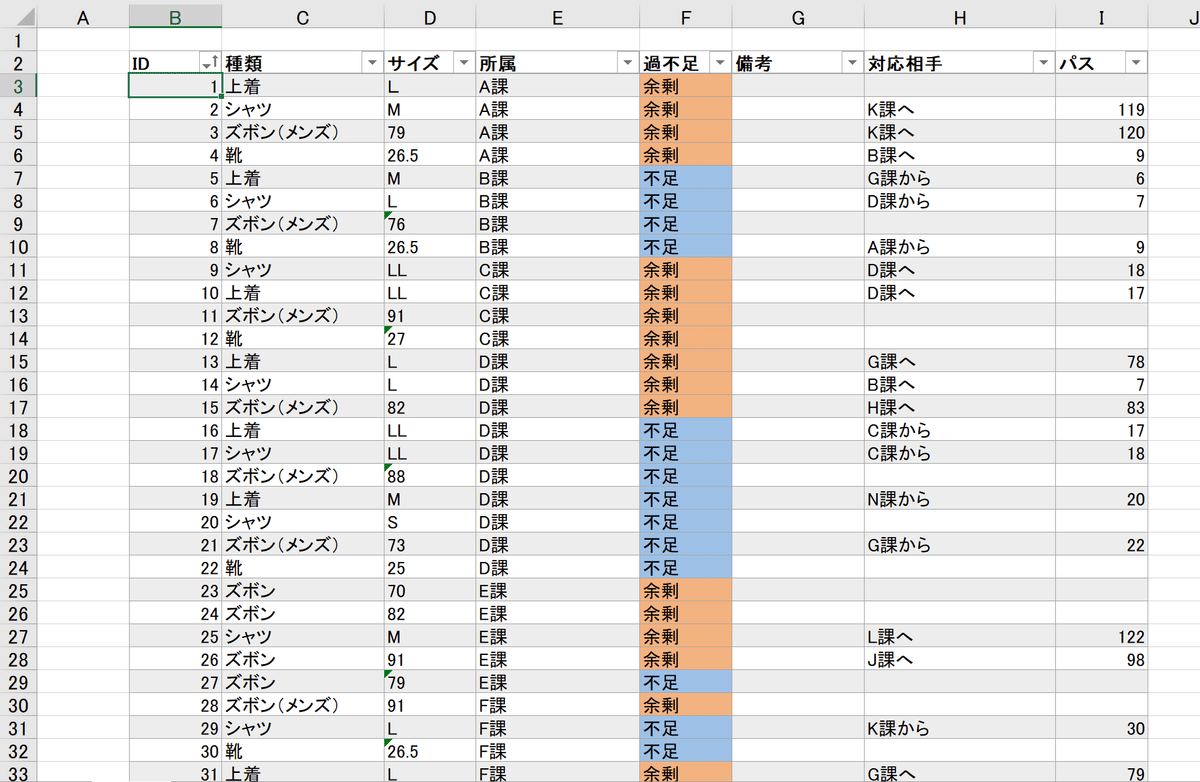The image size is (1200, 782).
Task: Select the E課 cell in ID 23 row
Action: pos(558,591)
